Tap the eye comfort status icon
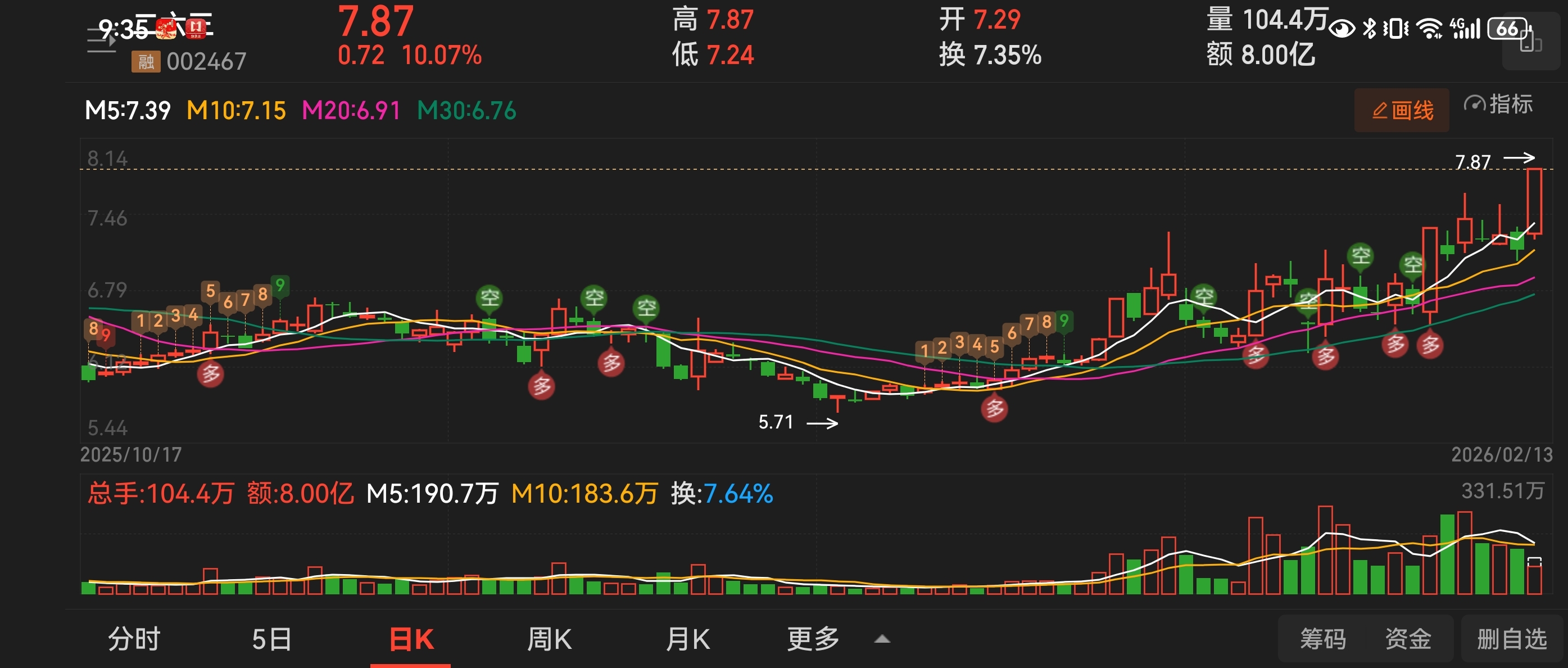 (1342, 29)
